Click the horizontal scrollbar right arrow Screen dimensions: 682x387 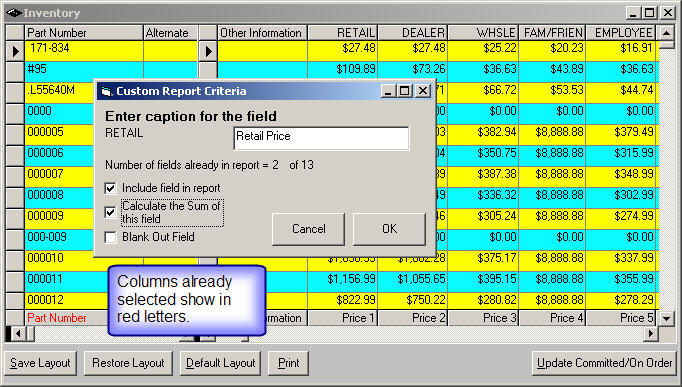point(651,334)
